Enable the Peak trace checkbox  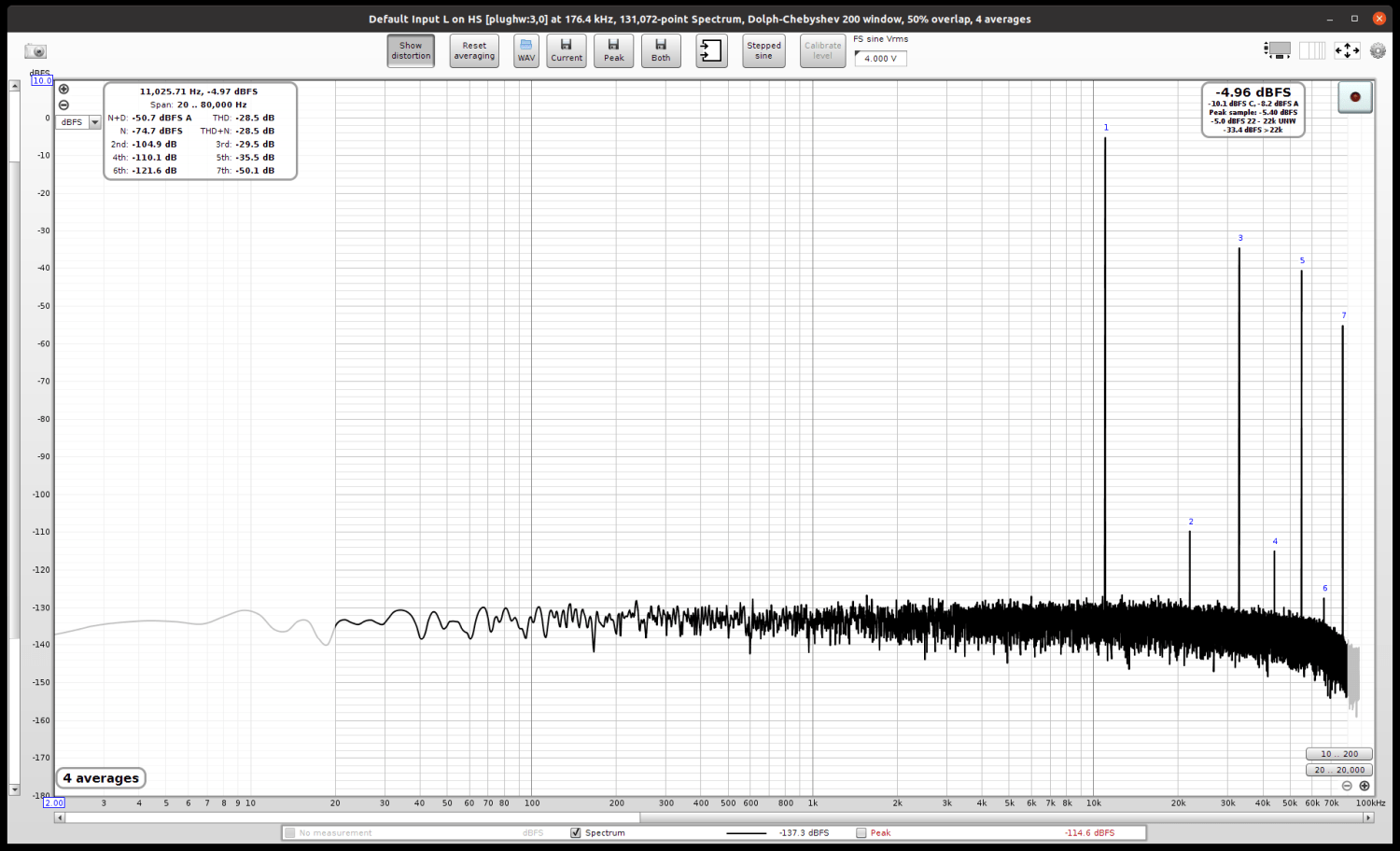coord(861,832)
